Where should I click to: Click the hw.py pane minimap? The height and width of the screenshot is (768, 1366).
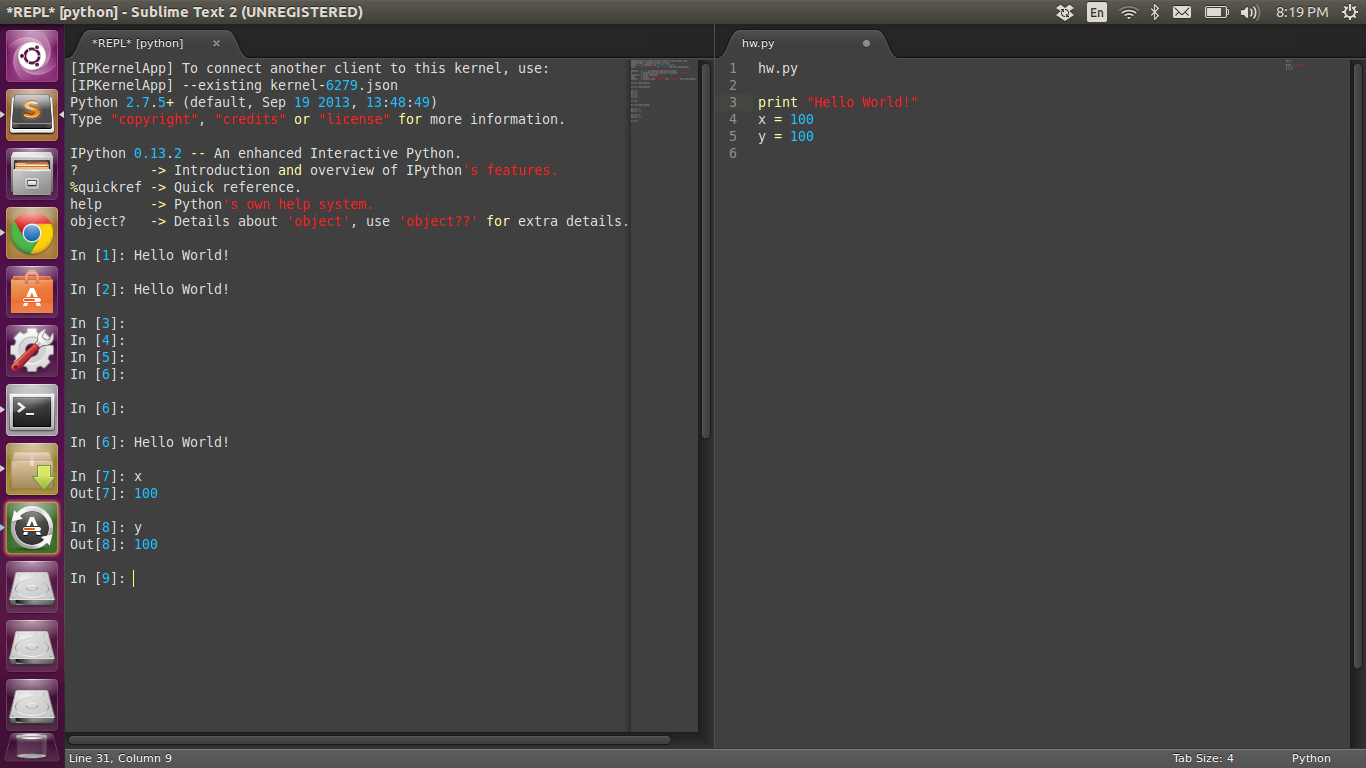pos(1316,402)
